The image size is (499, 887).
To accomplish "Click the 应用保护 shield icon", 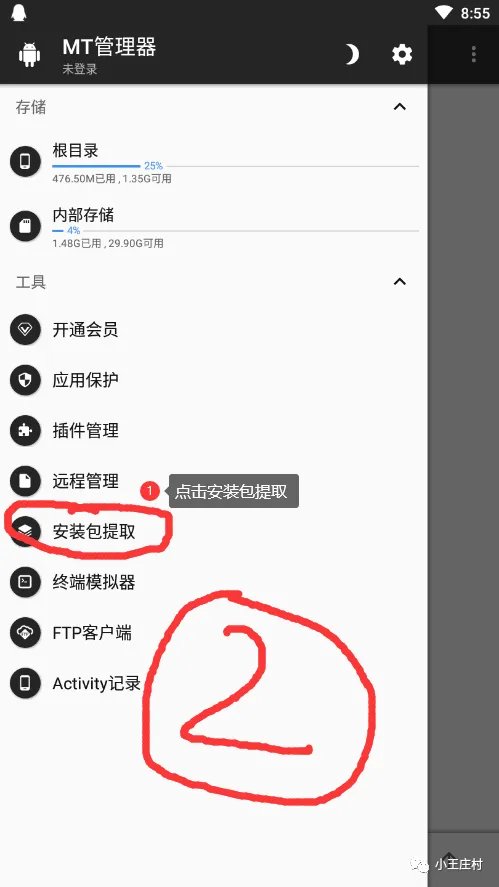I will coord(25,380).
